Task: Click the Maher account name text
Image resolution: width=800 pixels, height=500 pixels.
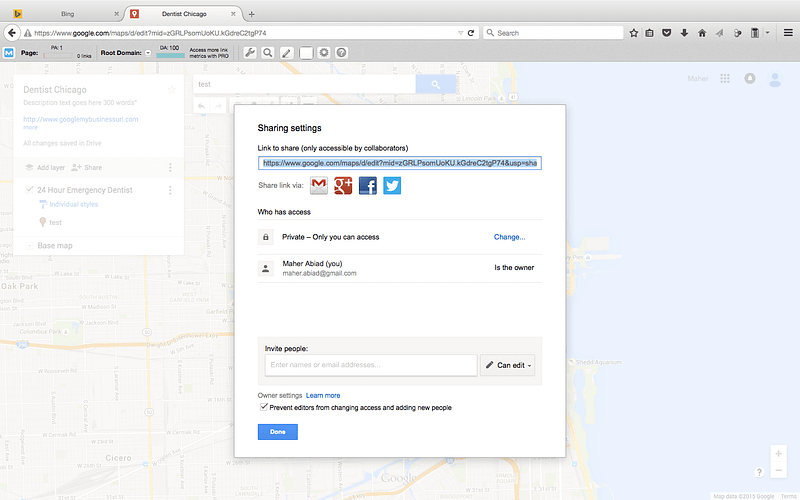Action: pos(697,79)
